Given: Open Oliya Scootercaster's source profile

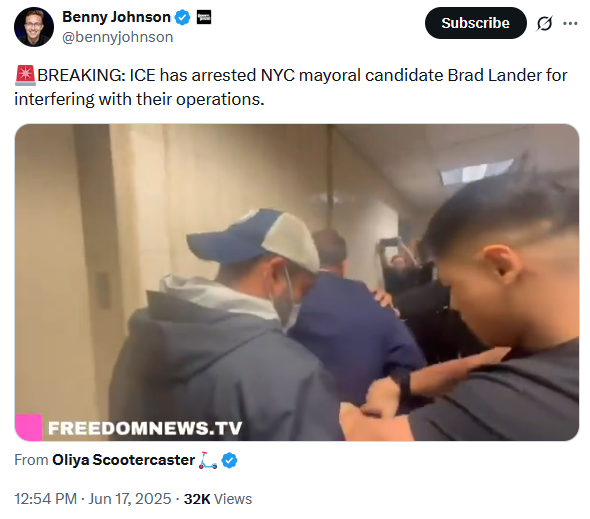Looking at the screenshot, I should tap(123, 460).
